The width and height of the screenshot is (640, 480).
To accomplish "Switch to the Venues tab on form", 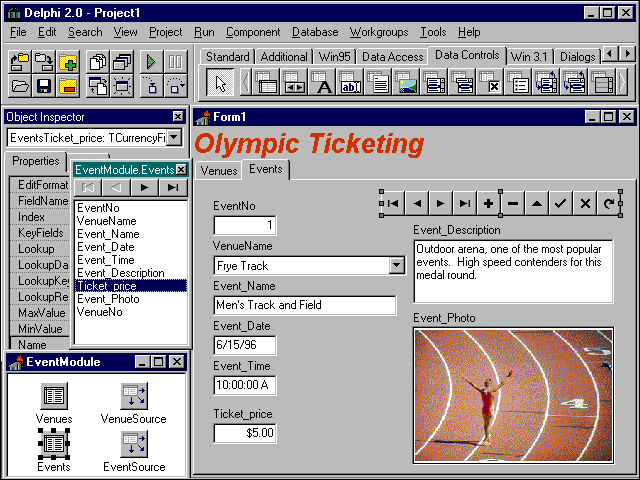I will (x=219, y=170).
